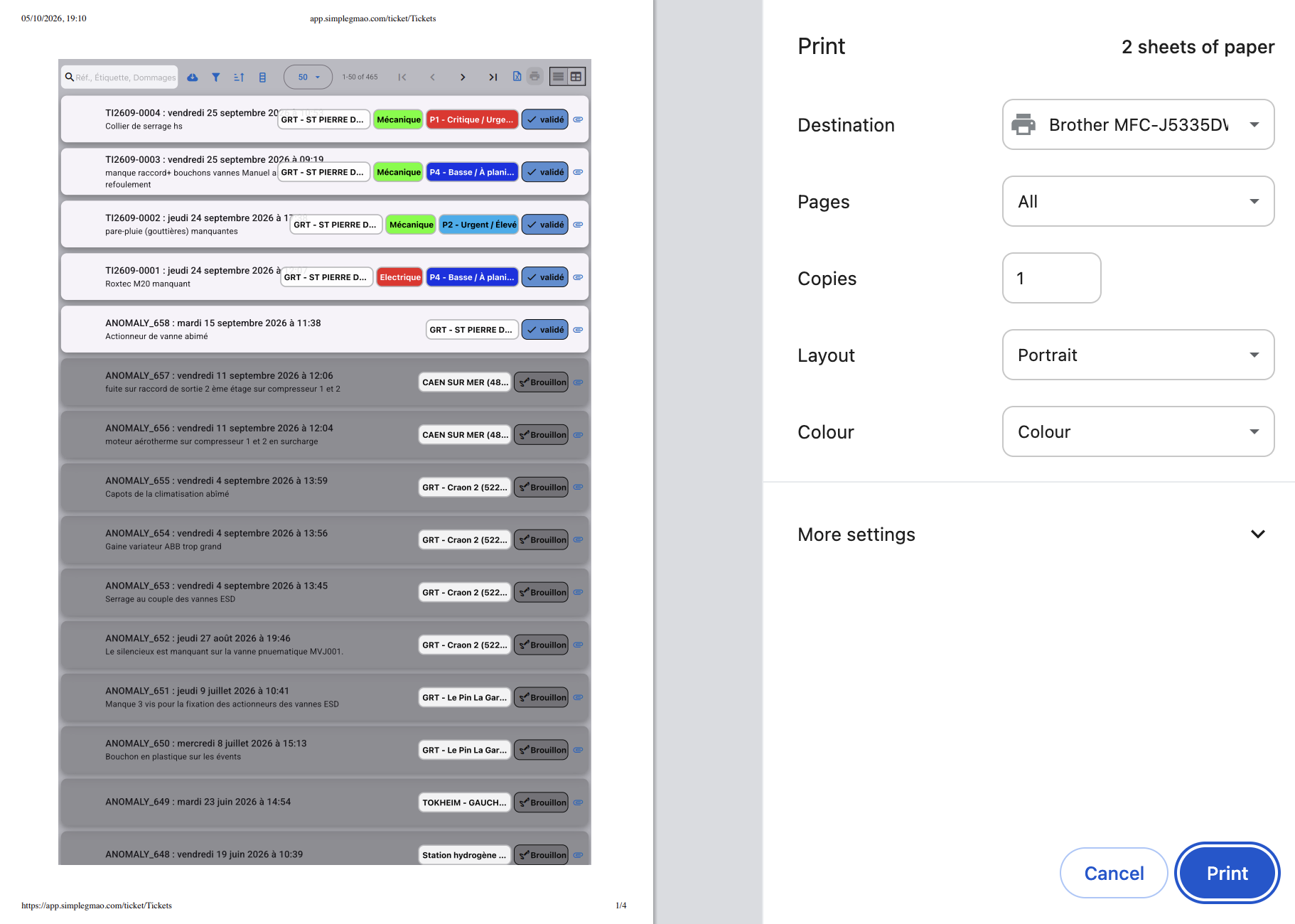The height and width of the screenshot is (924, 1295).
Task: Click the Station hydrogène tag on ANOMALY_648
Action: pyautogui.click(x=465, y=855)
